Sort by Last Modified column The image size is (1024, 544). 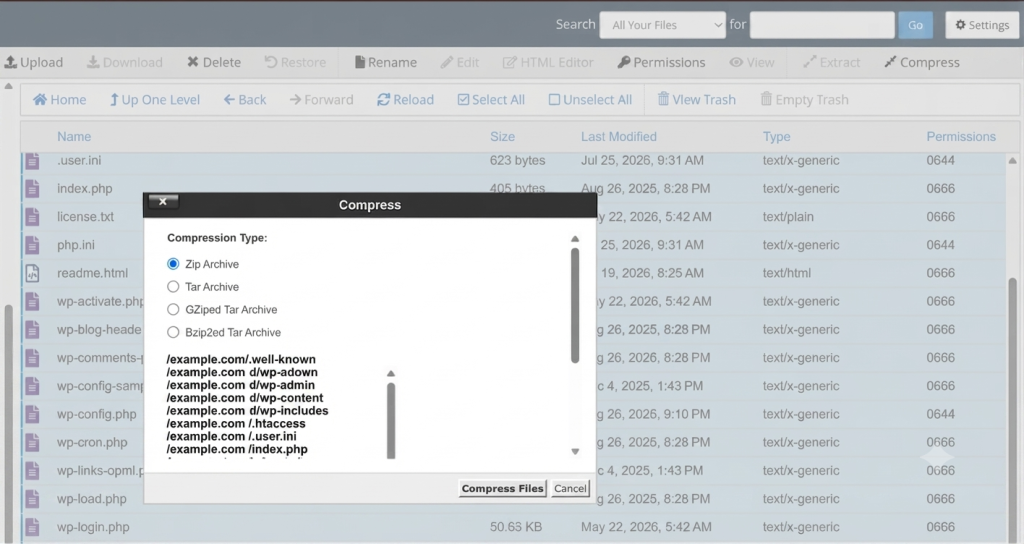click(618, 136)
